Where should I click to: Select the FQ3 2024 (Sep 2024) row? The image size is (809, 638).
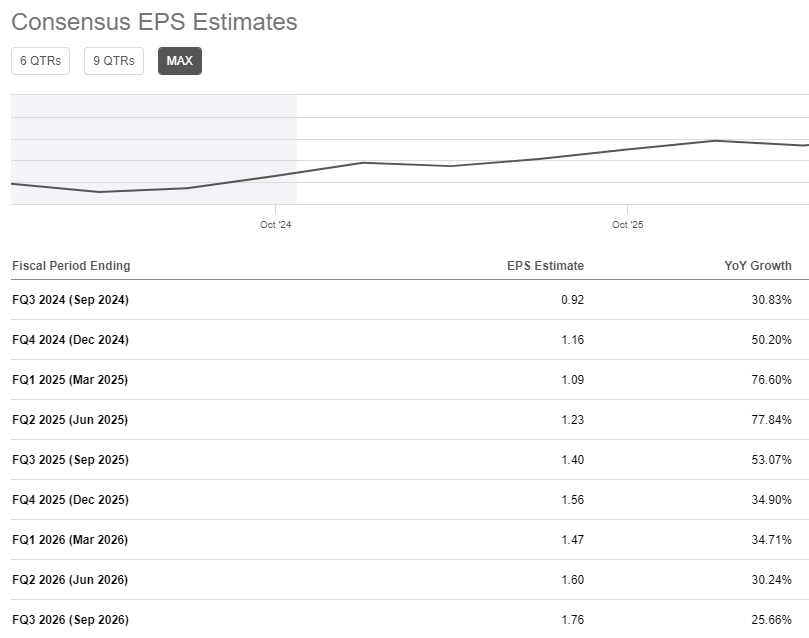(x=70, y=300)
